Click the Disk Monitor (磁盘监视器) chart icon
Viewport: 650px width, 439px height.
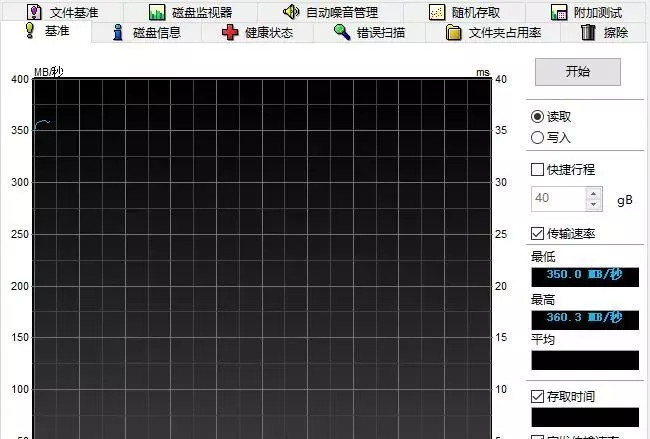[x=157, y=12]
